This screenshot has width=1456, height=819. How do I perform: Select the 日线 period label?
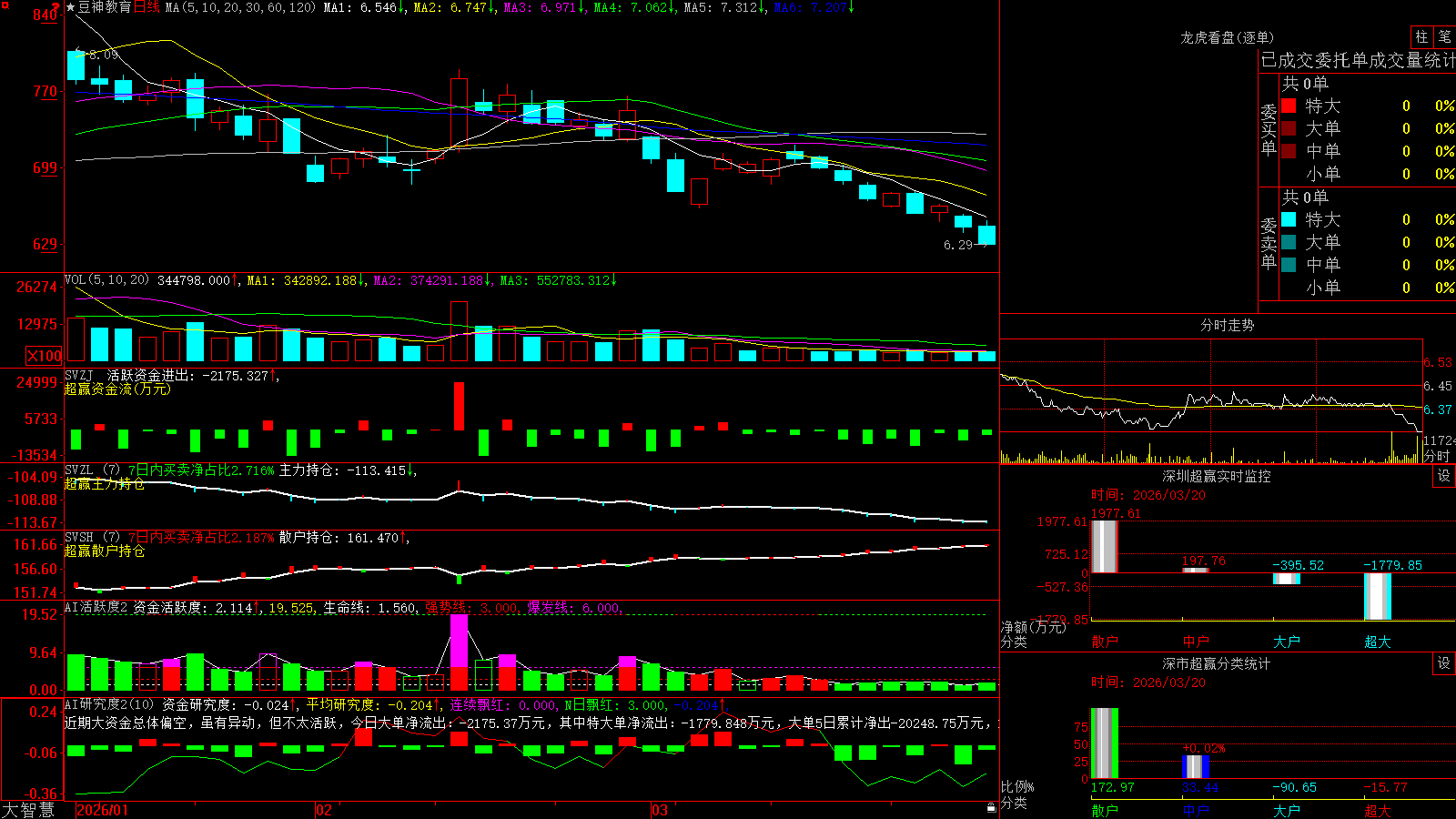tap(147, 7)
